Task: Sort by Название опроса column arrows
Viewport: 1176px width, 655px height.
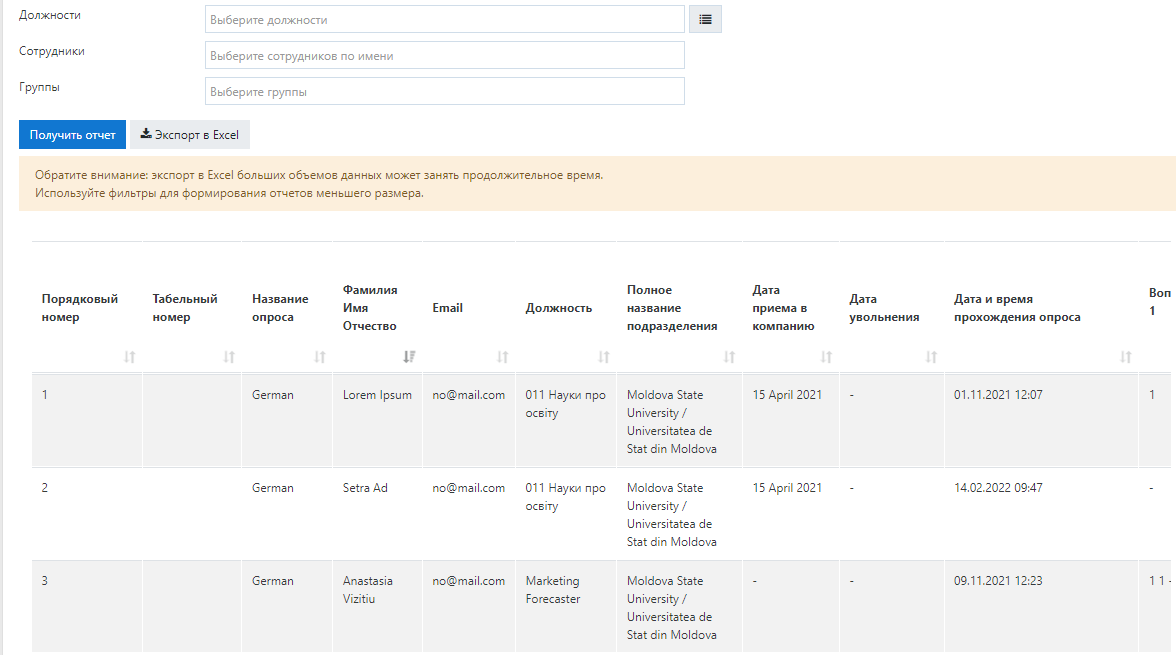Action: (320, 357)
